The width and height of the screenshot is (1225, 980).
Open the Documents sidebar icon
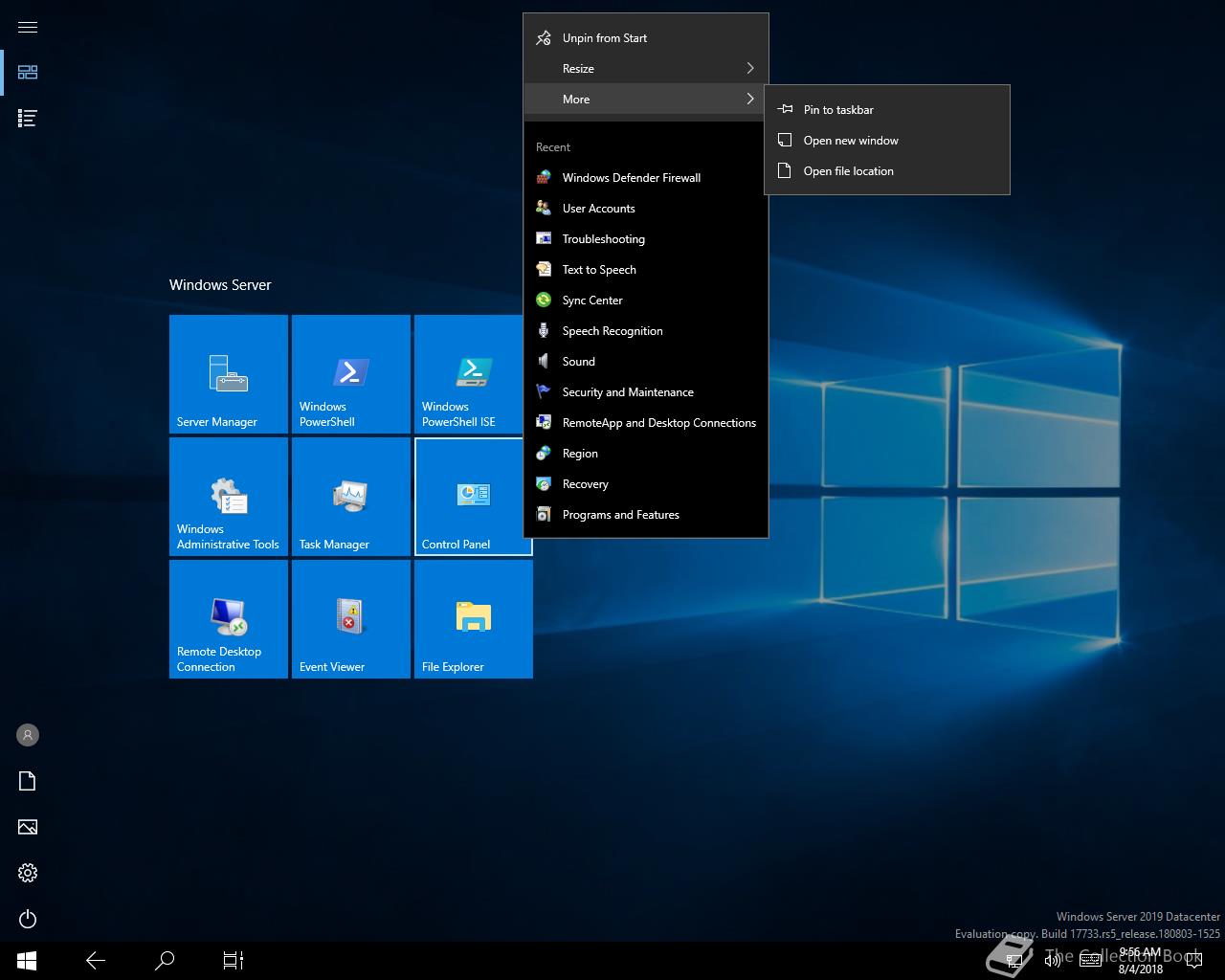pyautogui.click(x=28, y=781)
